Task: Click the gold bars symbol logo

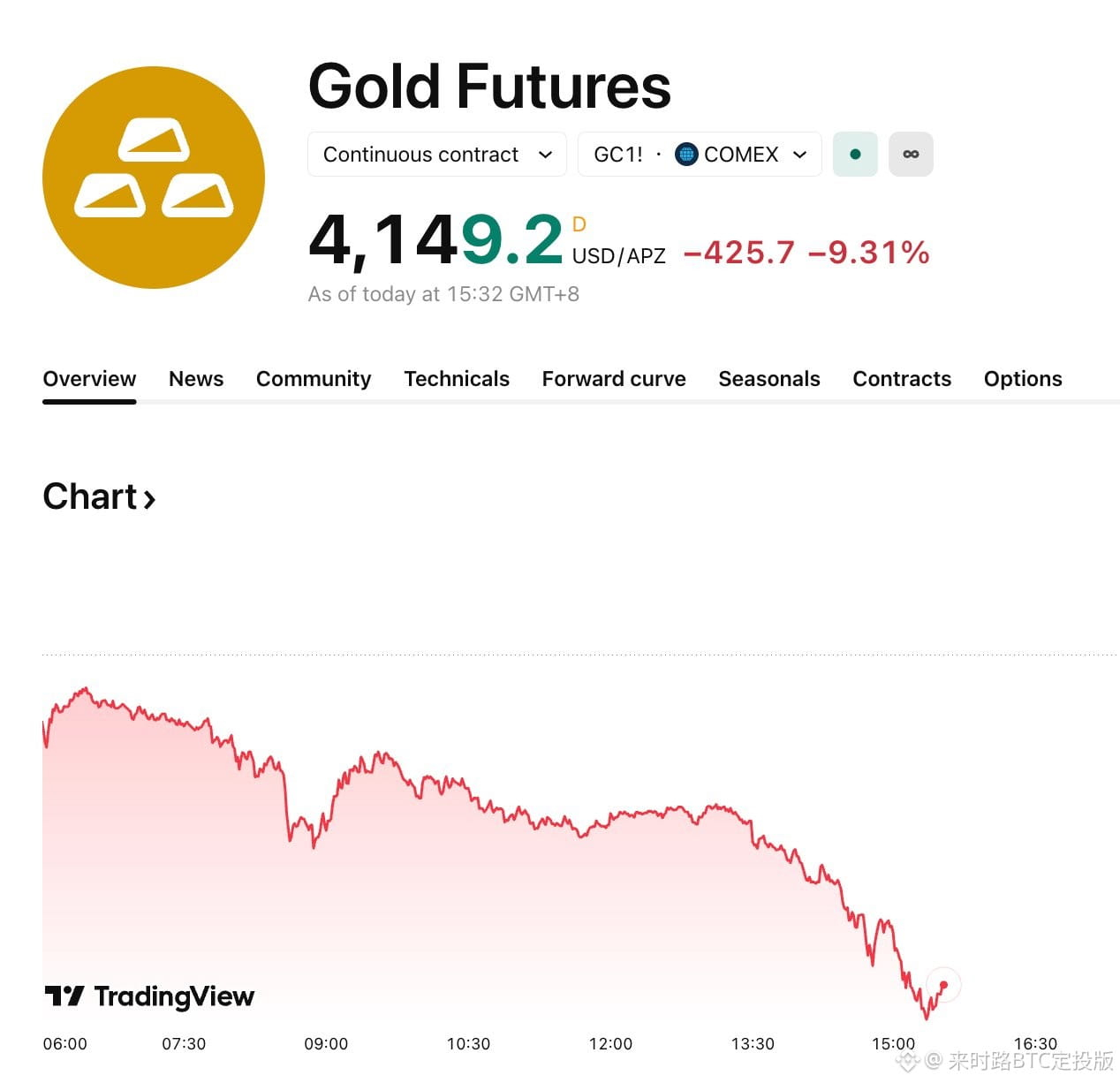Action: point(154,178)
